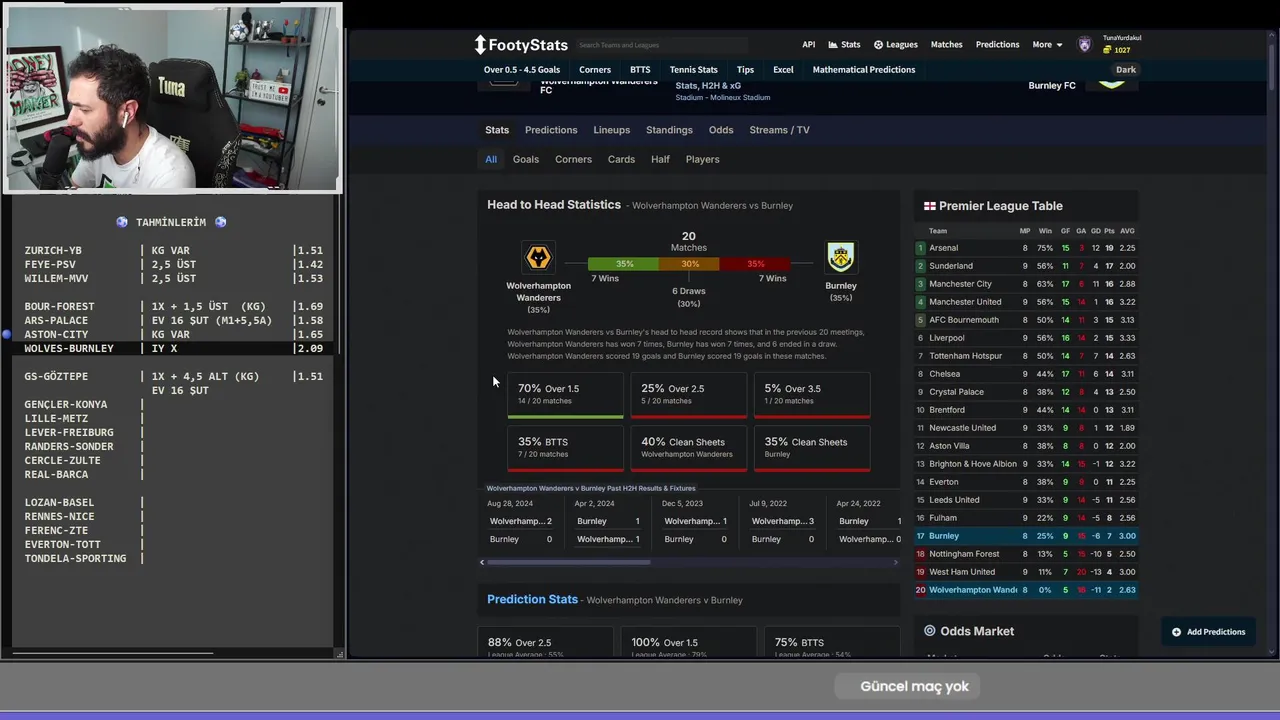Select the Corners stats filter
Viewport: 1280px width, 720px height.
573,159
